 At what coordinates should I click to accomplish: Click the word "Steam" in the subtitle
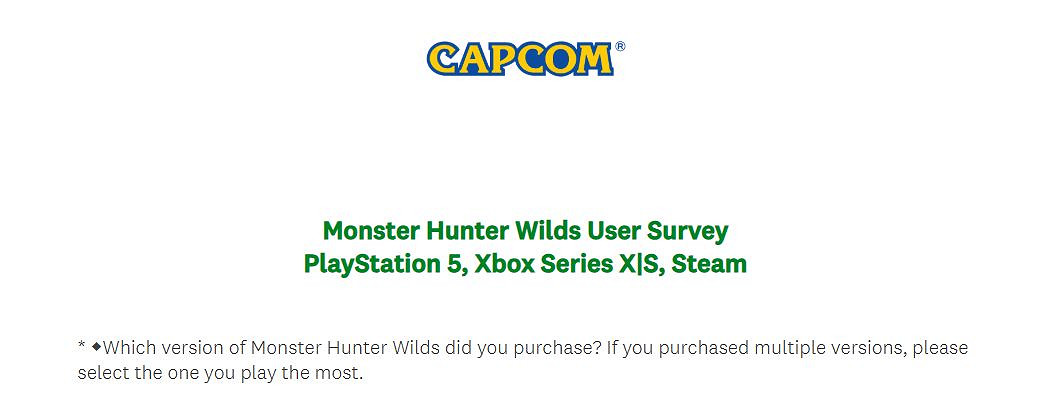710,265
